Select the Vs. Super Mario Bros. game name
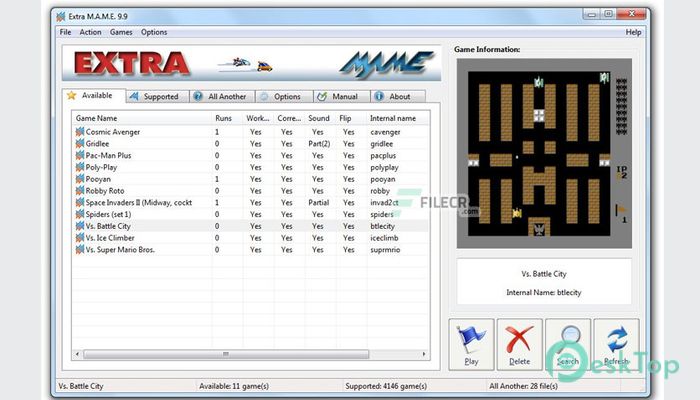The height and width of the screenshot is (400, 700). click(120, 250)
